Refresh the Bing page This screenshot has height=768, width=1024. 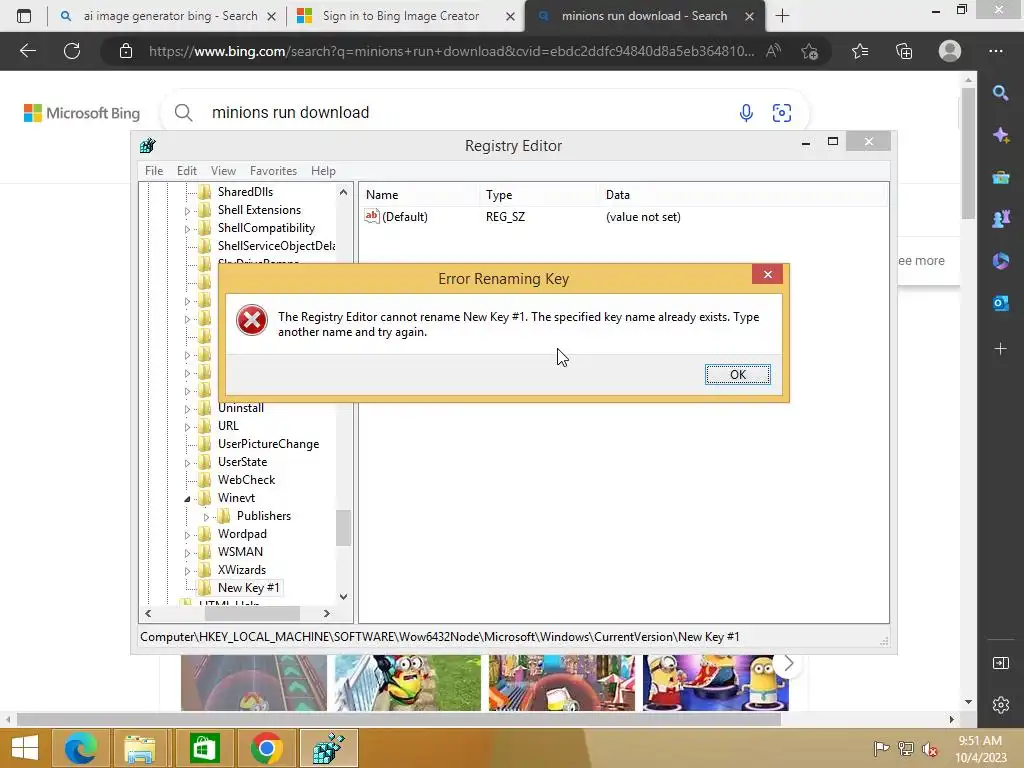pyautogui.click(x=72, y=51)
